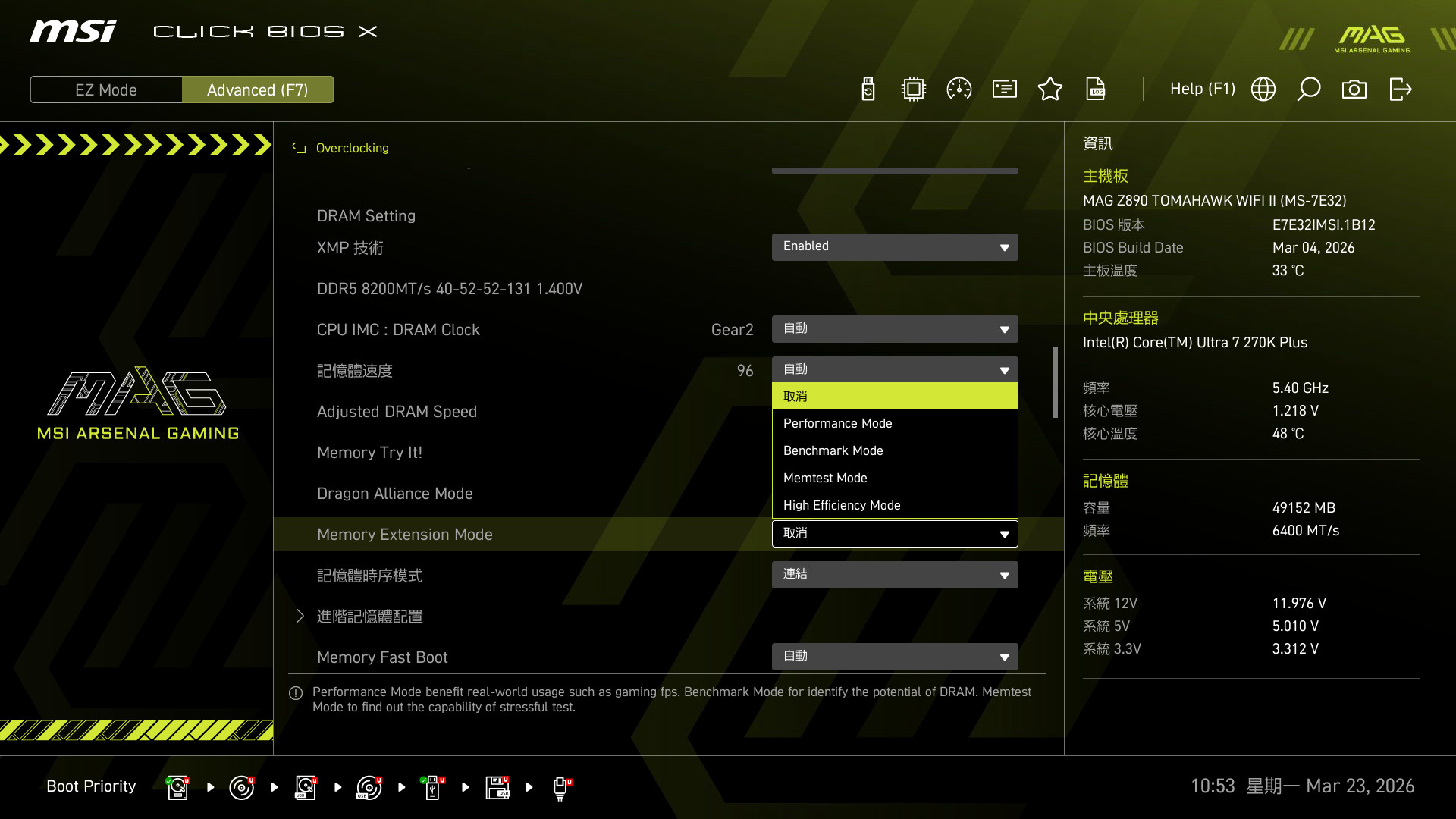Image resolution: width=1456 pixels, height=819 pixels.
Task: Open the hardware monitor gauge icon
Action: click(959, 89)
